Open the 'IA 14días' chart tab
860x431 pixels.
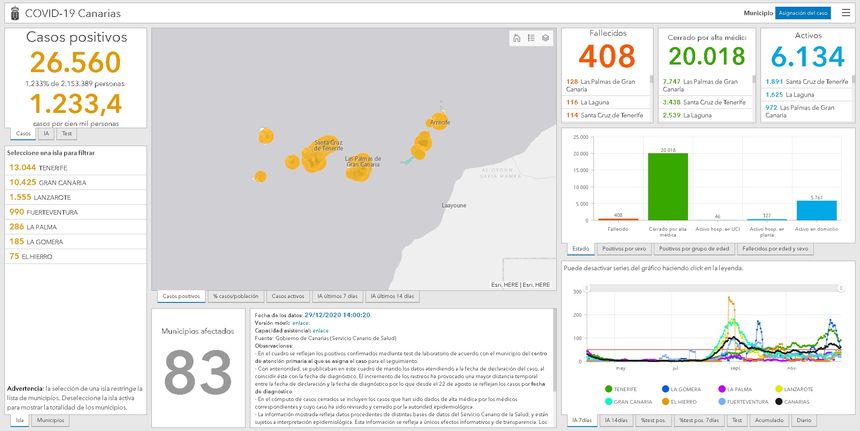point(618,421)
